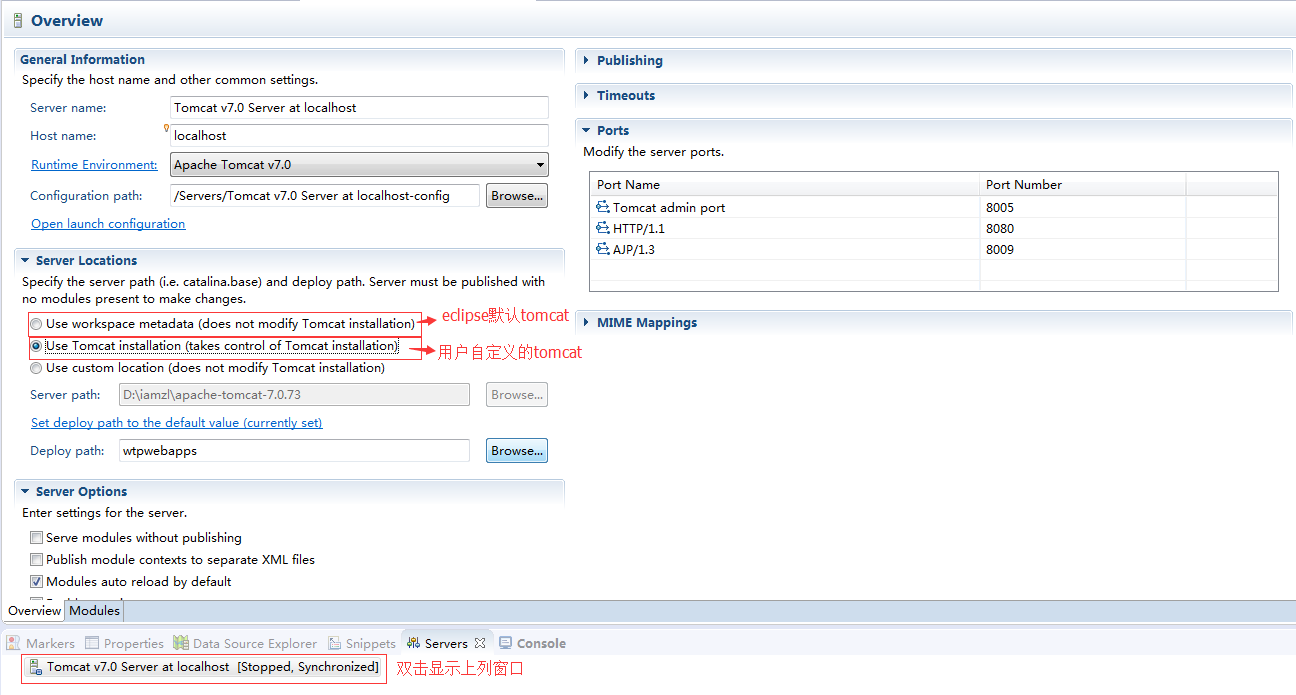Viewport: 1296px width, 695px height.
Task: Click the Console view icon
Action: [x=506, y=643]
